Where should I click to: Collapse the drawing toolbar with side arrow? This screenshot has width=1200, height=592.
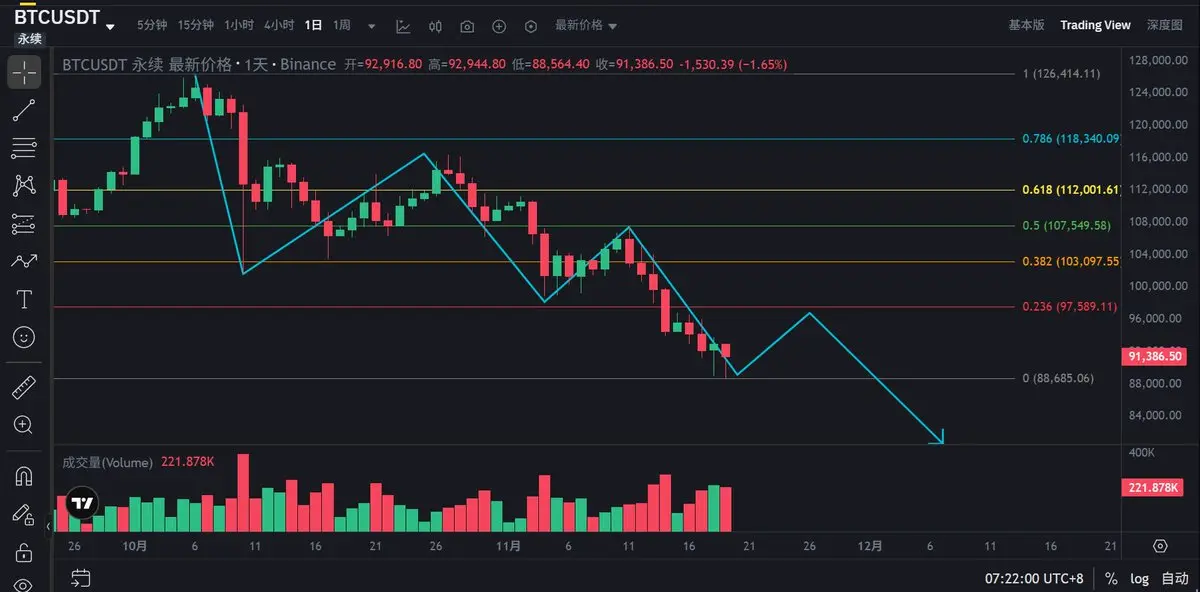[50, 527]
